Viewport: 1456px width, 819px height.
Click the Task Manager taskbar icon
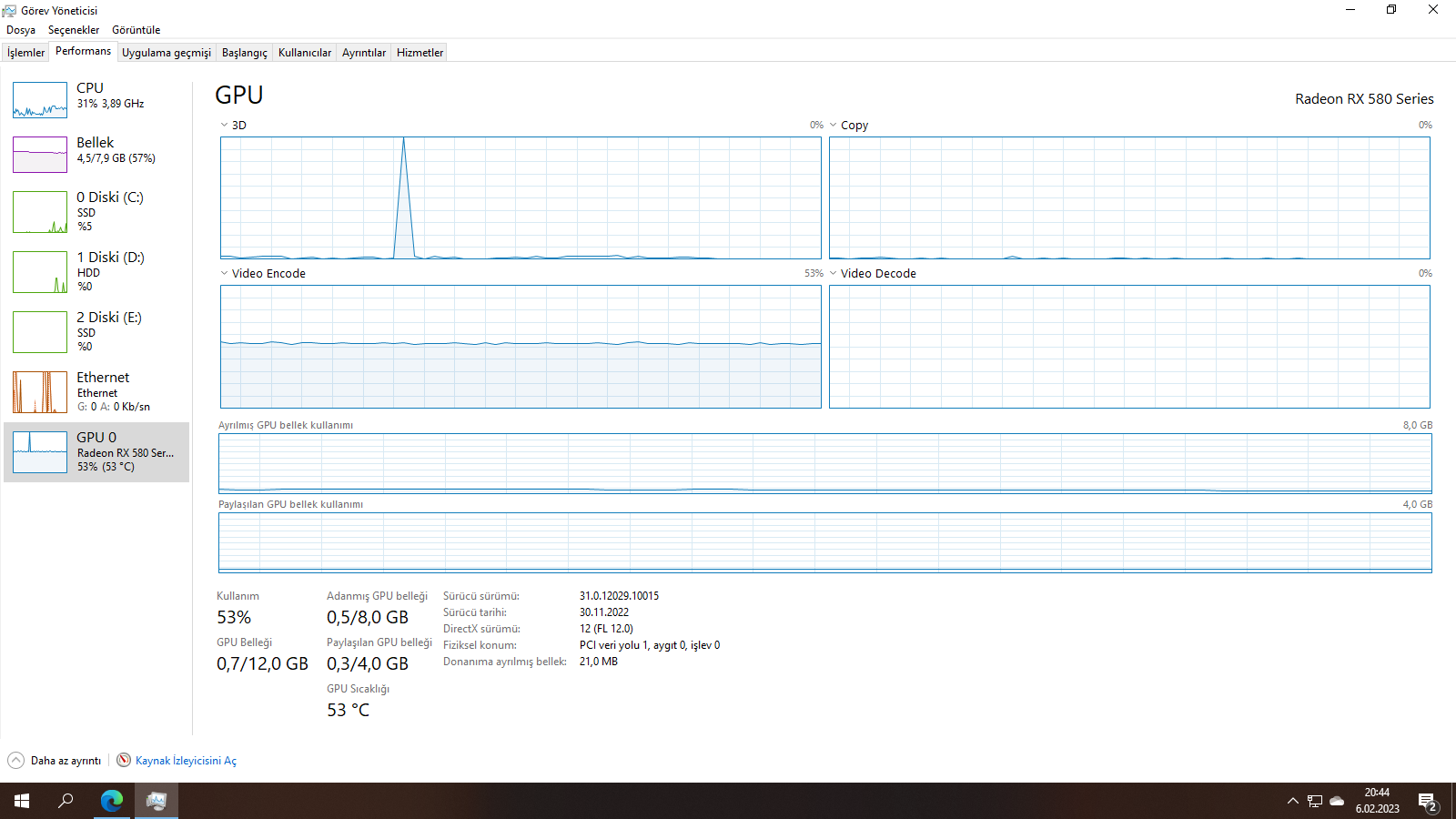click(157, 801)
